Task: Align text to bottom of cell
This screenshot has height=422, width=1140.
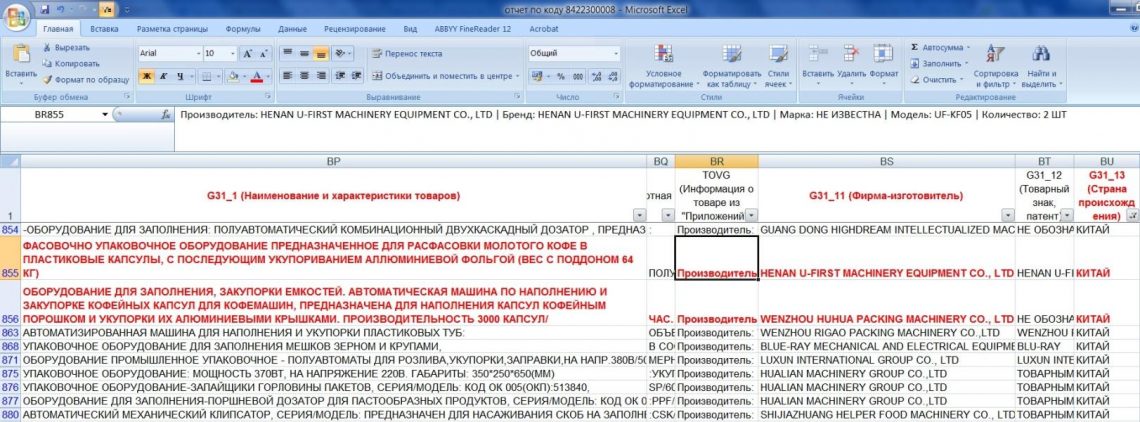Action: tap(321, 54)
